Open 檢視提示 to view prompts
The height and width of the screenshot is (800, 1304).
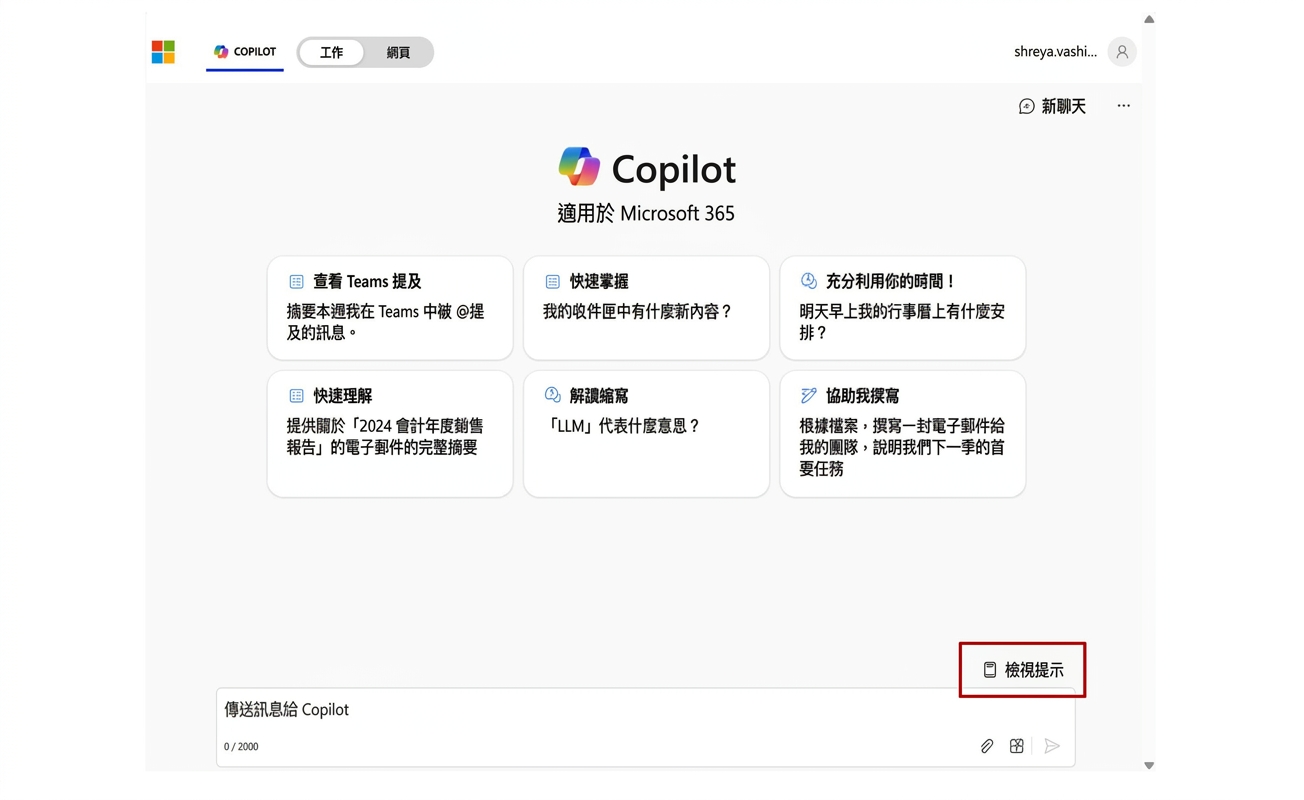pos(1022,670)
